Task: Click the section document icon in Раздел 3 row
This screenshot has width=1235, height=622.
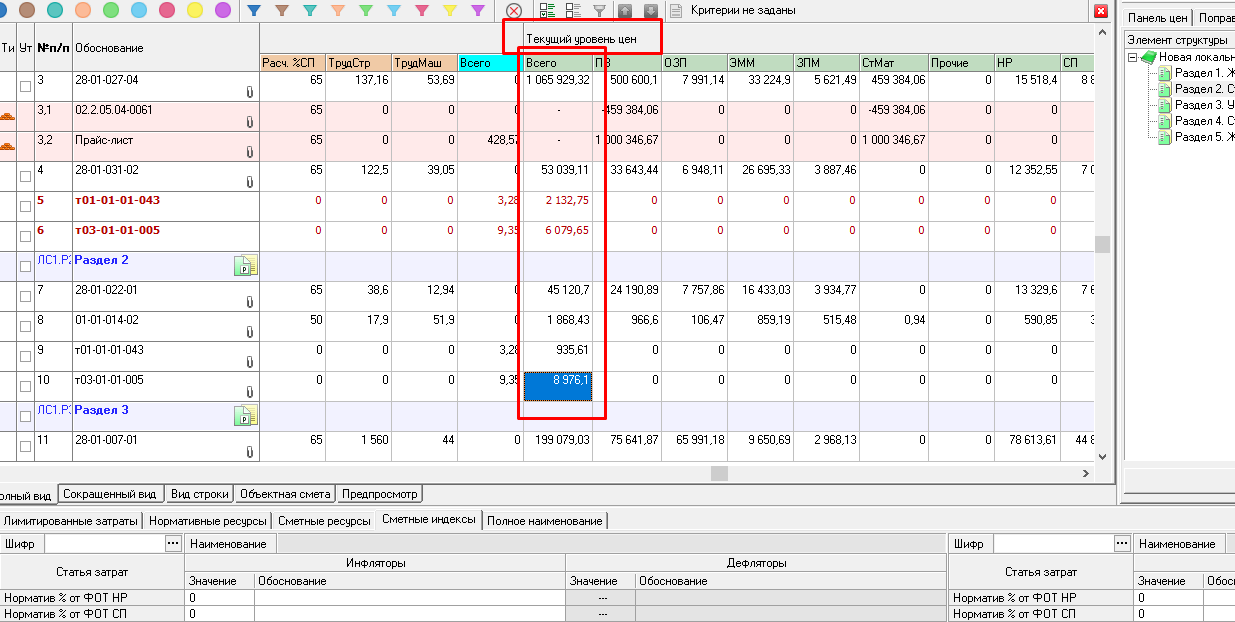Action: click(x=246, y=415)
